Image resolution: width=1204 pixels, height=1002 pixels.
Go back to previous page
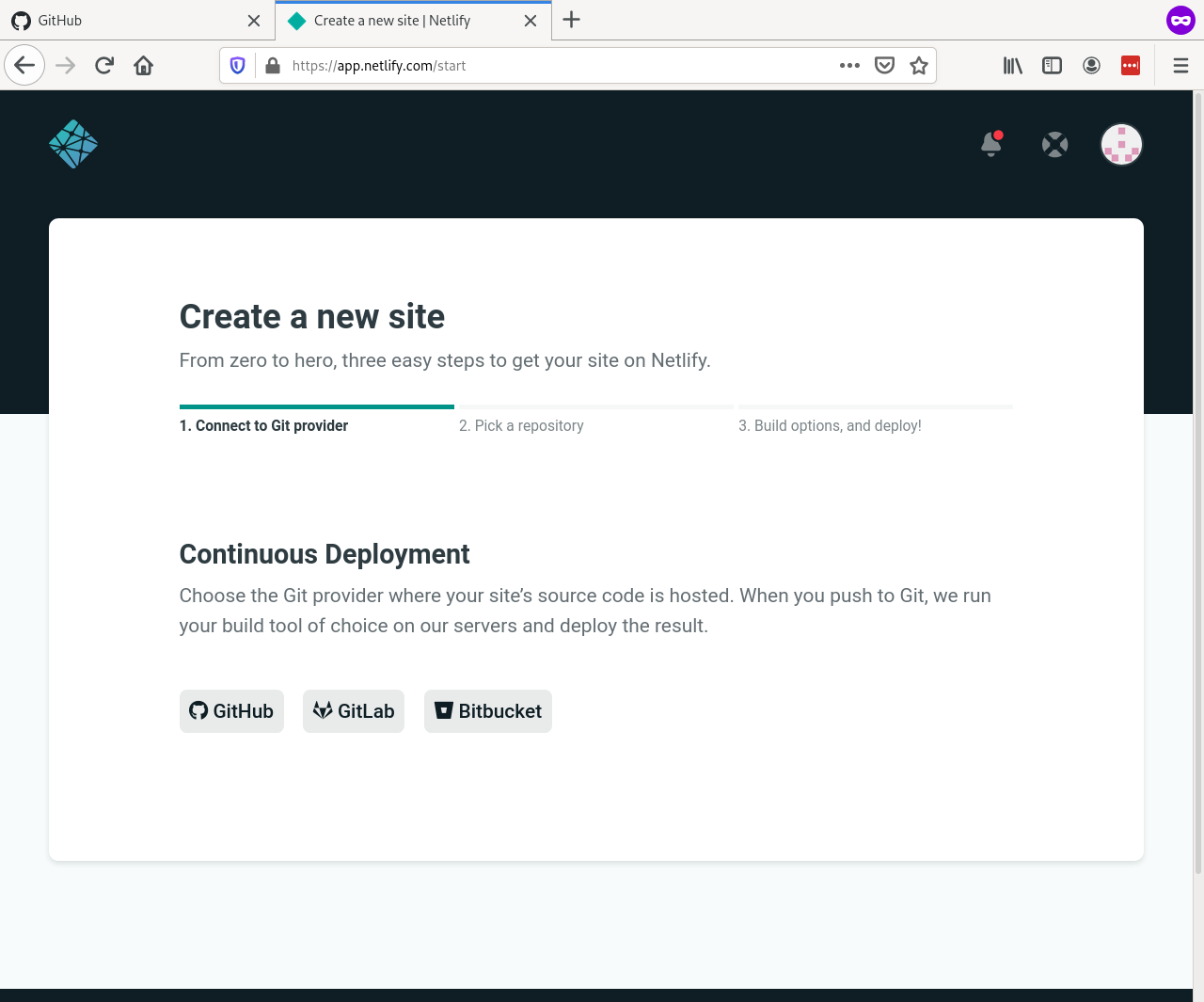point(24,65)
